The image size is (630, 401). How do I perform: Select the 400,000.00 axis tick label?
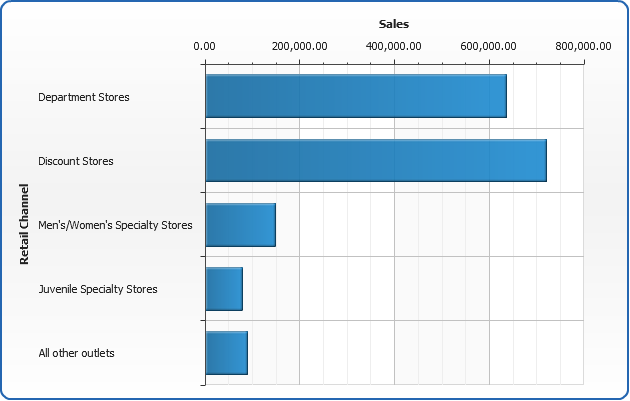click(394, 45)
